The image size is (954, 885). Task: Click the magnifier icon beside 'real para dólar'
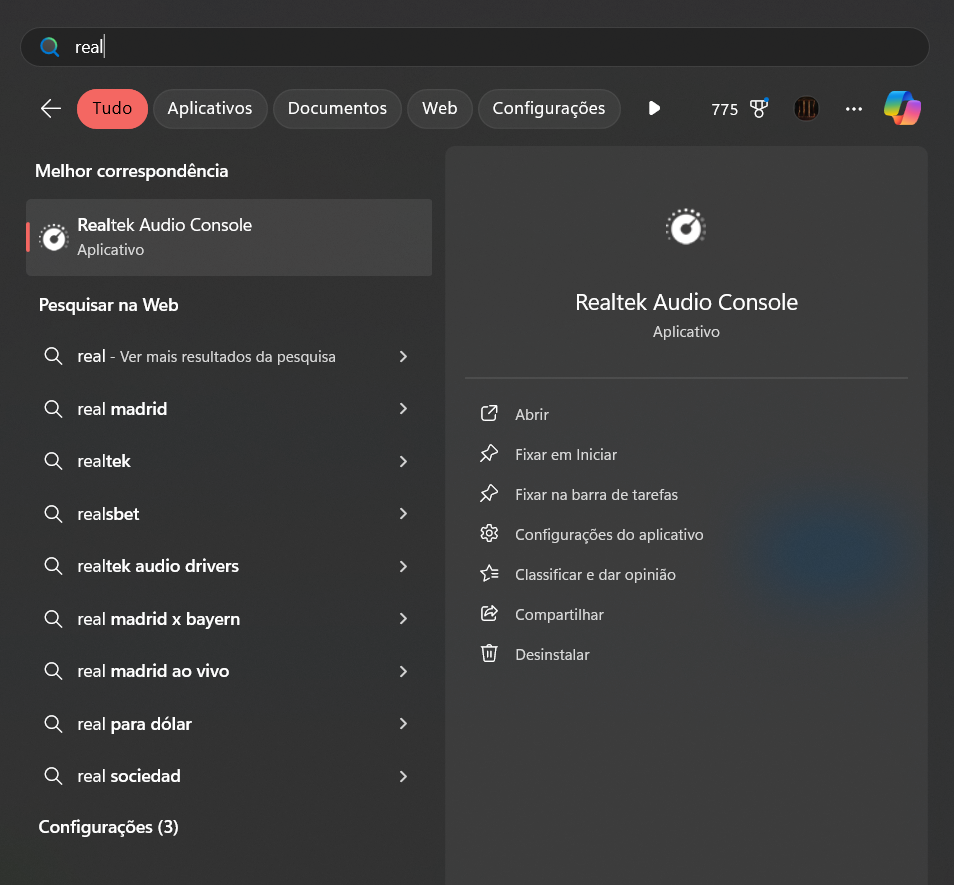coord(54,724)
